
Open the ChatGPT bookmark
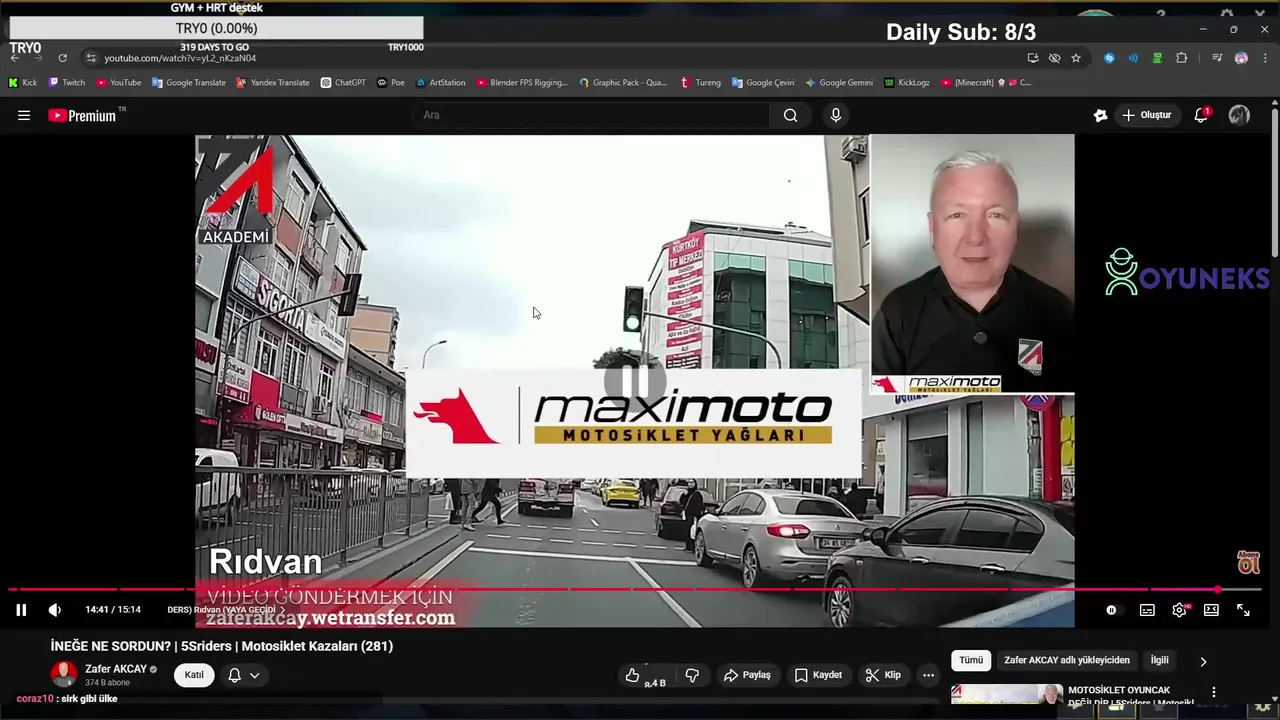tap(343, 83)
